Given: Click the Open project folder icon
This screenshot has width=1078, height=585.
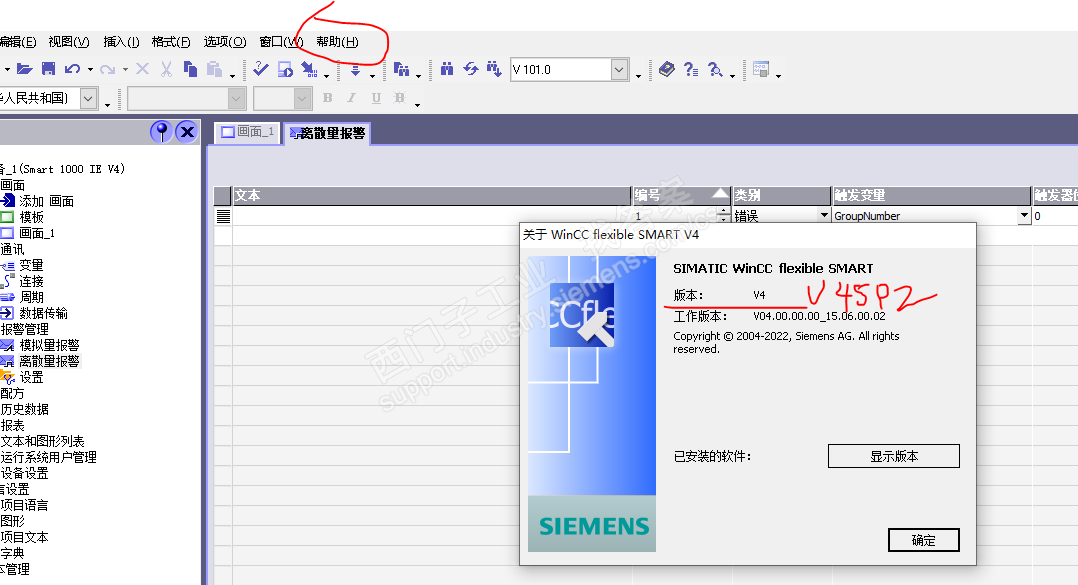Looking at the screenshot, I should [x=25, y=69].
